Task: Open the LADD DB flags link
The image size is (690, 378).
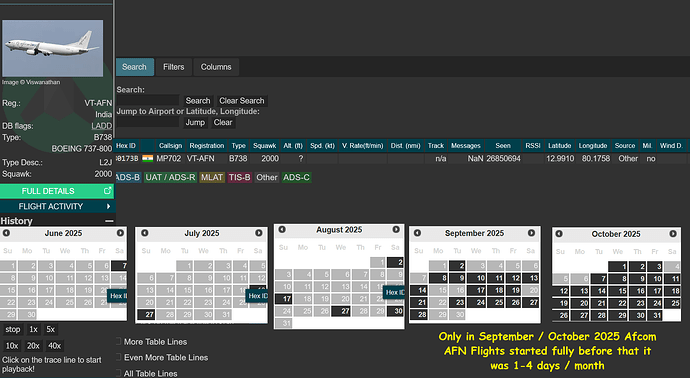Action: click(x=102, y=126)
